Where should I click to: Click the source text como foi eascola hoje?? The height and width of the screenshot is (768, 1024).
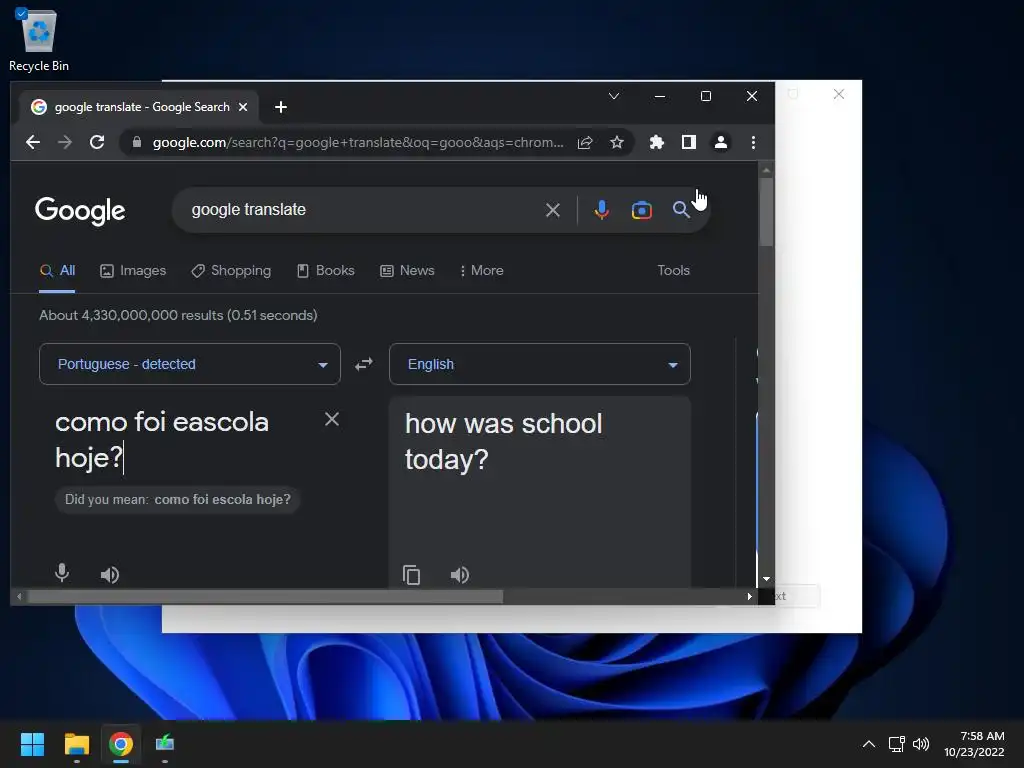point(162,440)
